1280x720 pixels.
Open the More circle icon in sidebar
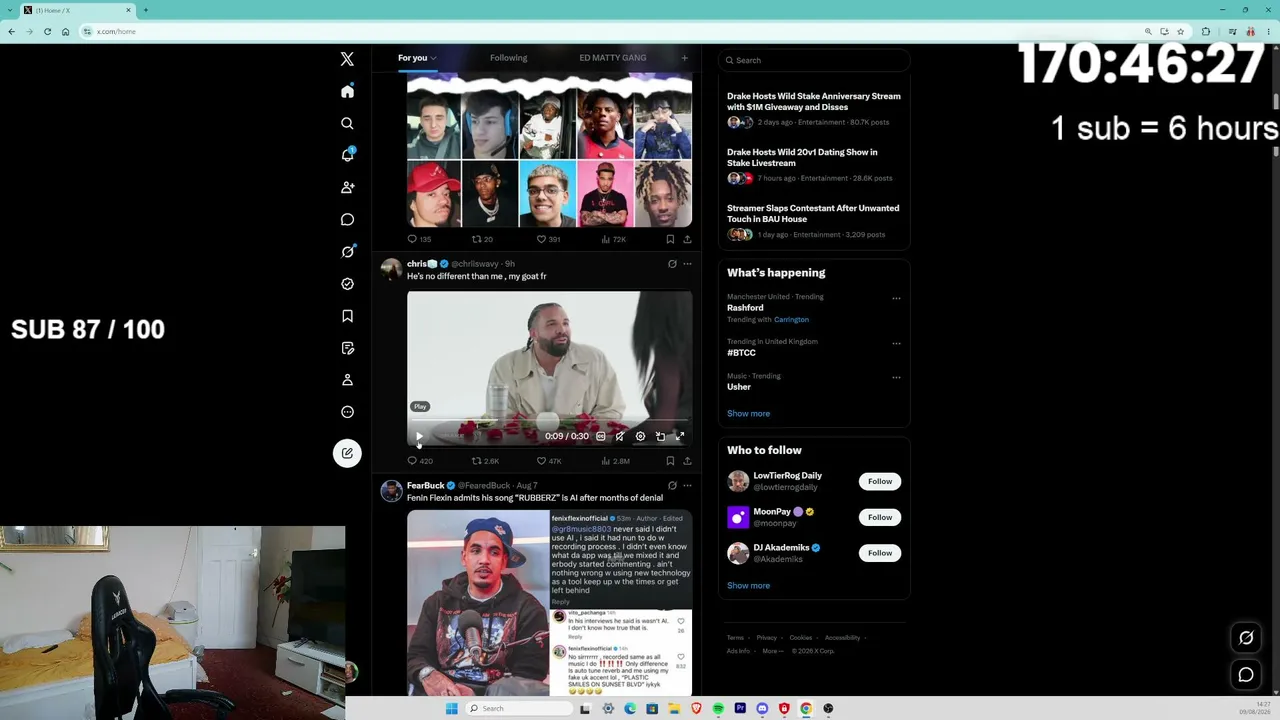pos(347,411)
